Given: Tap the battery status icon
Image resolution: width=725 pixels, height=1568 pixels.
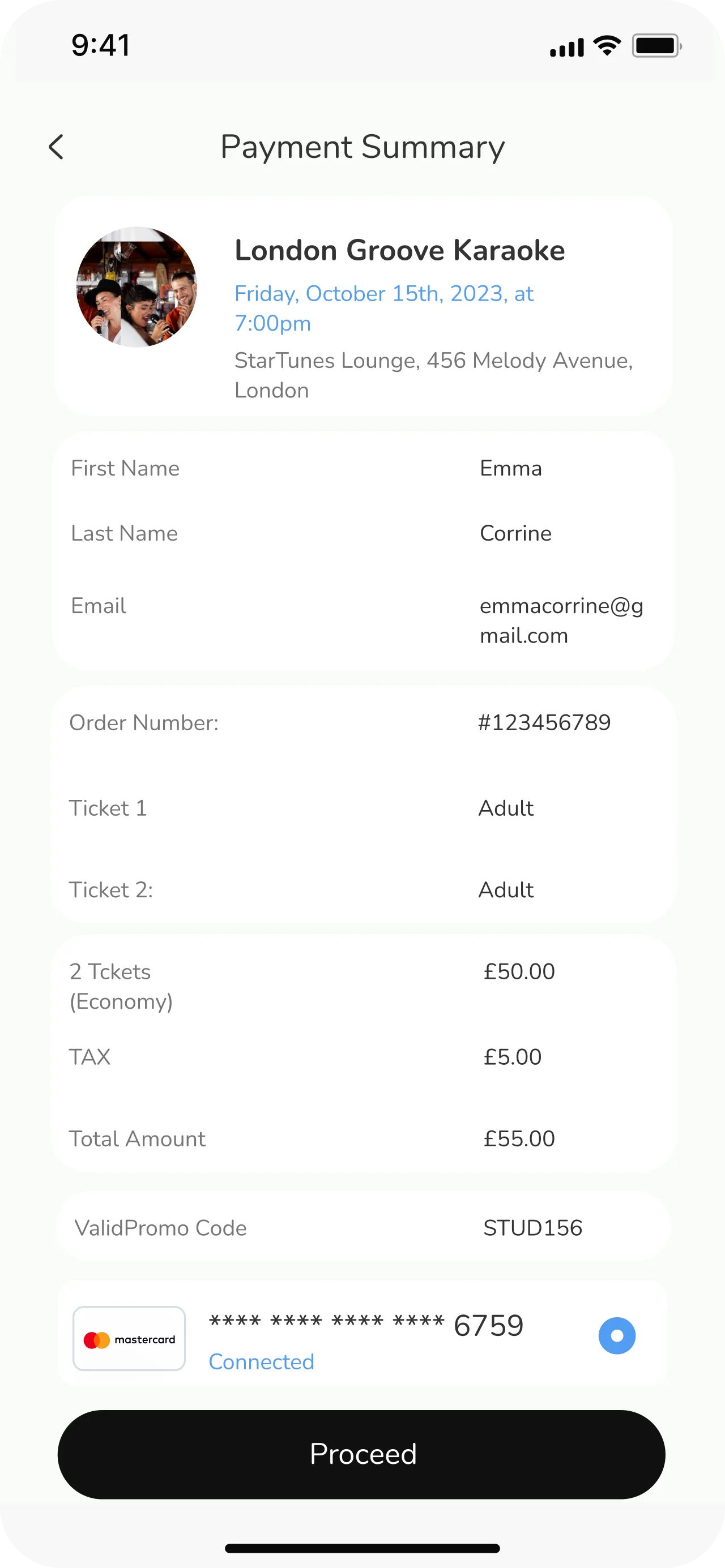Looking at the screenshot, I should 656,46.
